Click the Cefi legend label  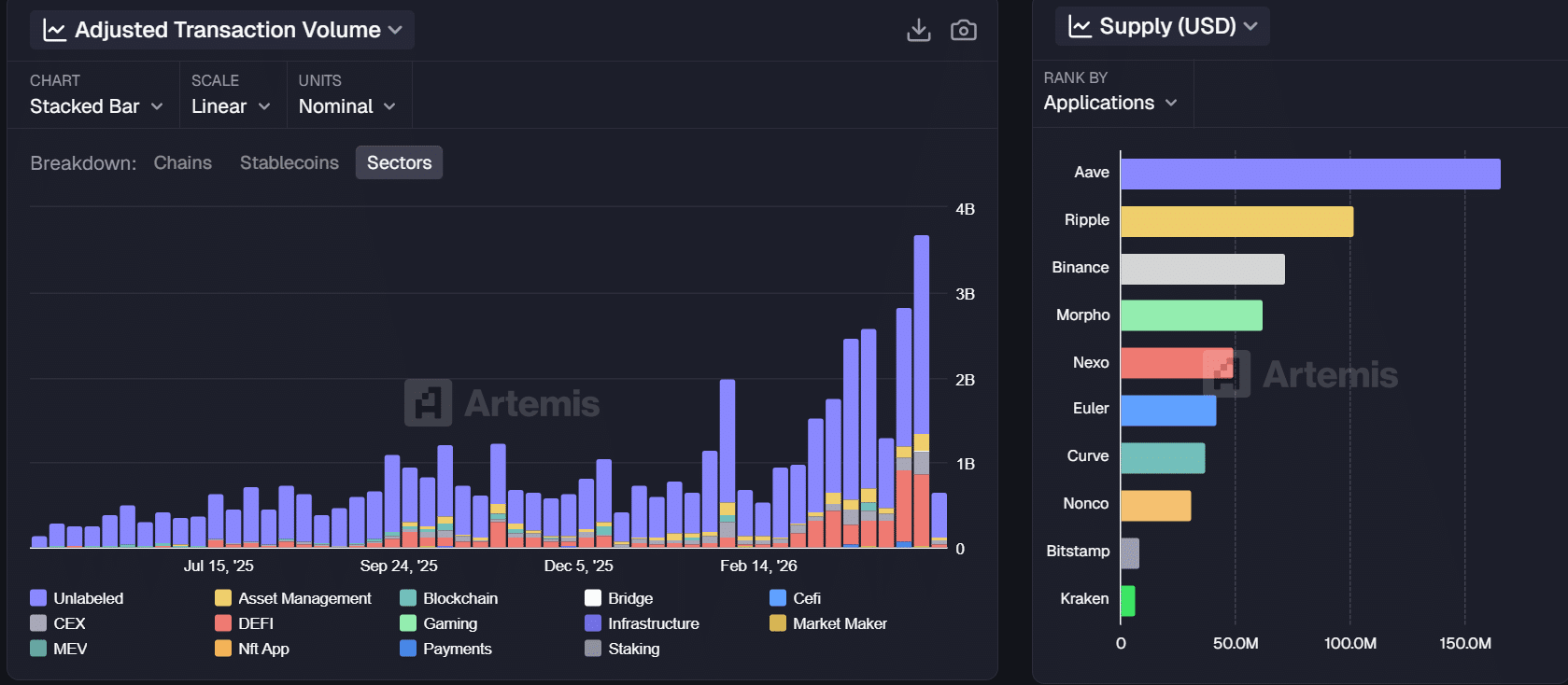click(x=807, y=598)
